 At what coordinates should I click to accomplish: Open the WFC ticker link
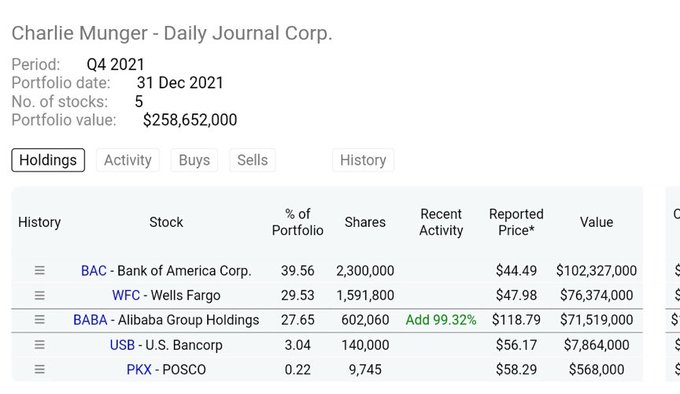(x=126, y=296)
